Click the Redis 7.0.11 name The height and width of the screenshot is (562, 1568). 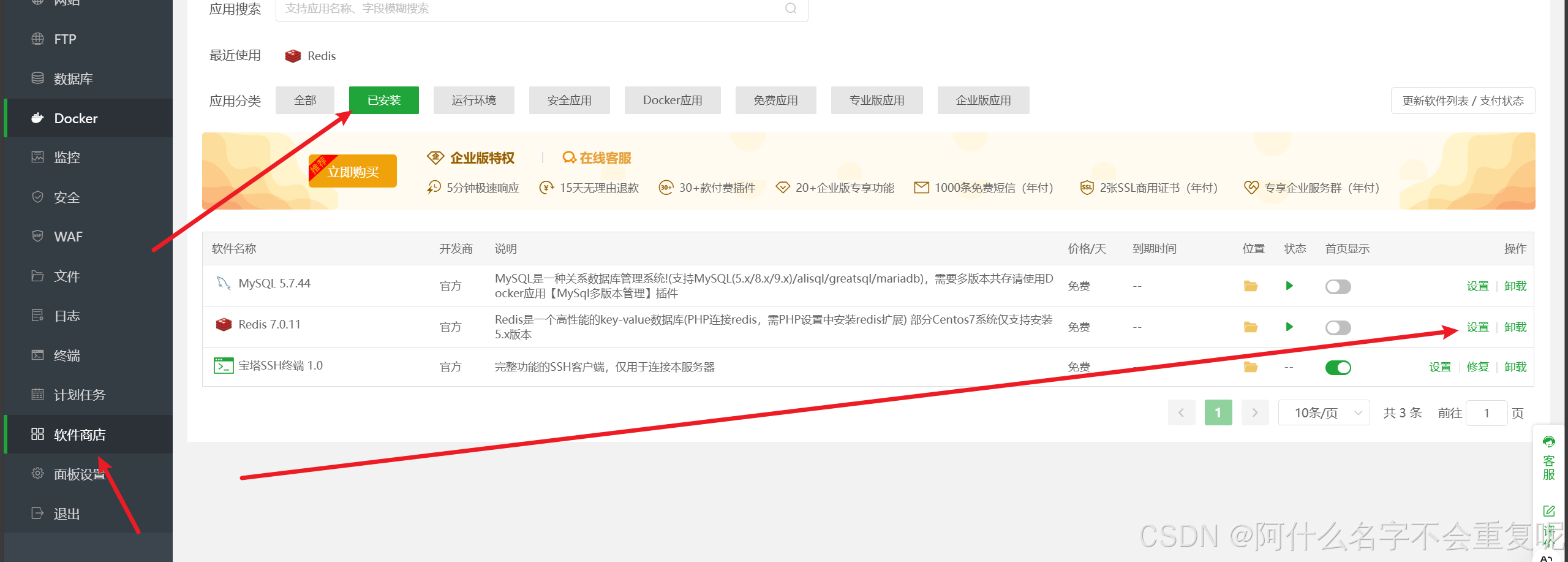click(x=269, y=324)
